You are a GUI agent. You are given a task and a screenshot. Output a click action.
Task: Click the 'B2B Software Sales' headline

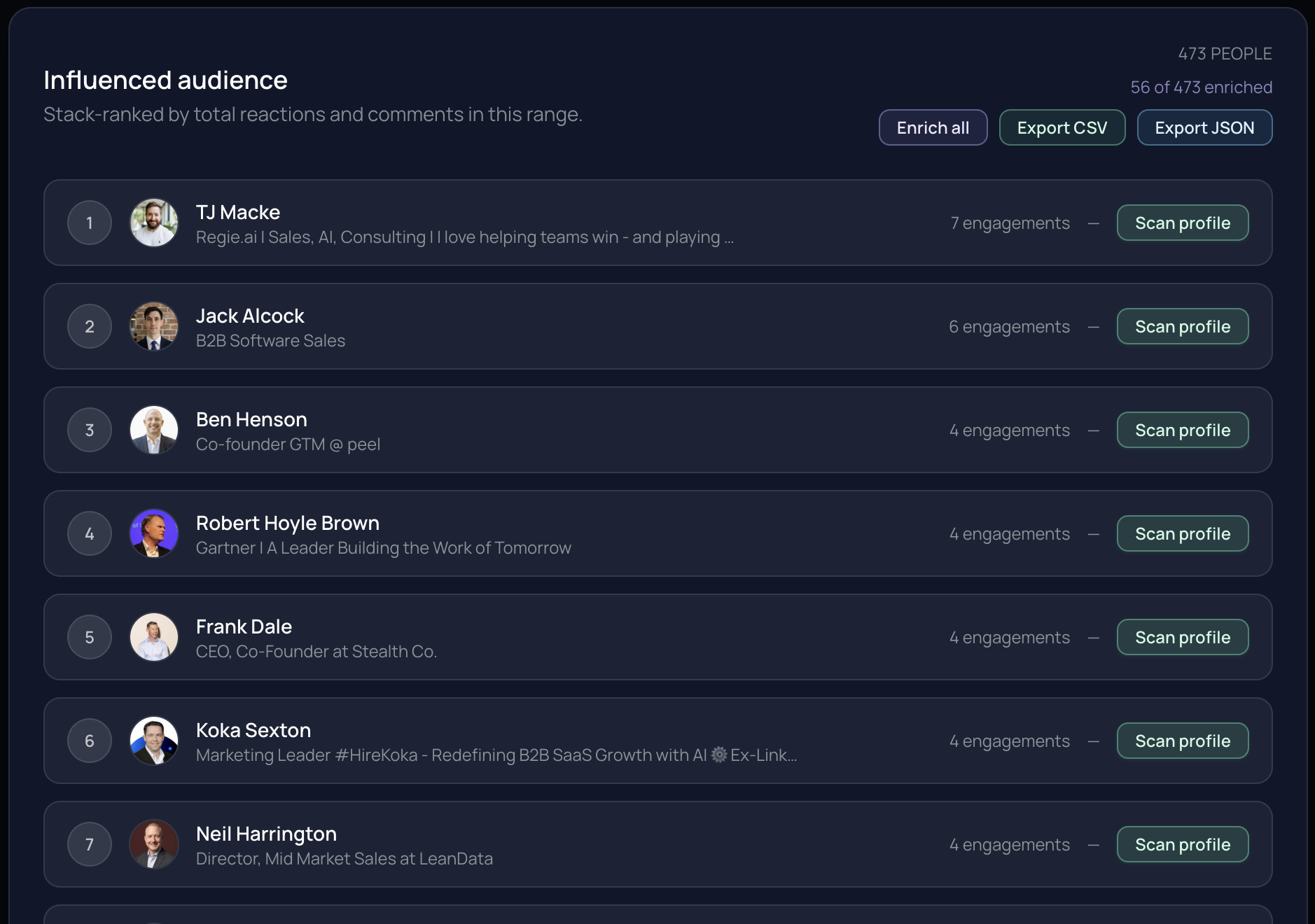270,341
